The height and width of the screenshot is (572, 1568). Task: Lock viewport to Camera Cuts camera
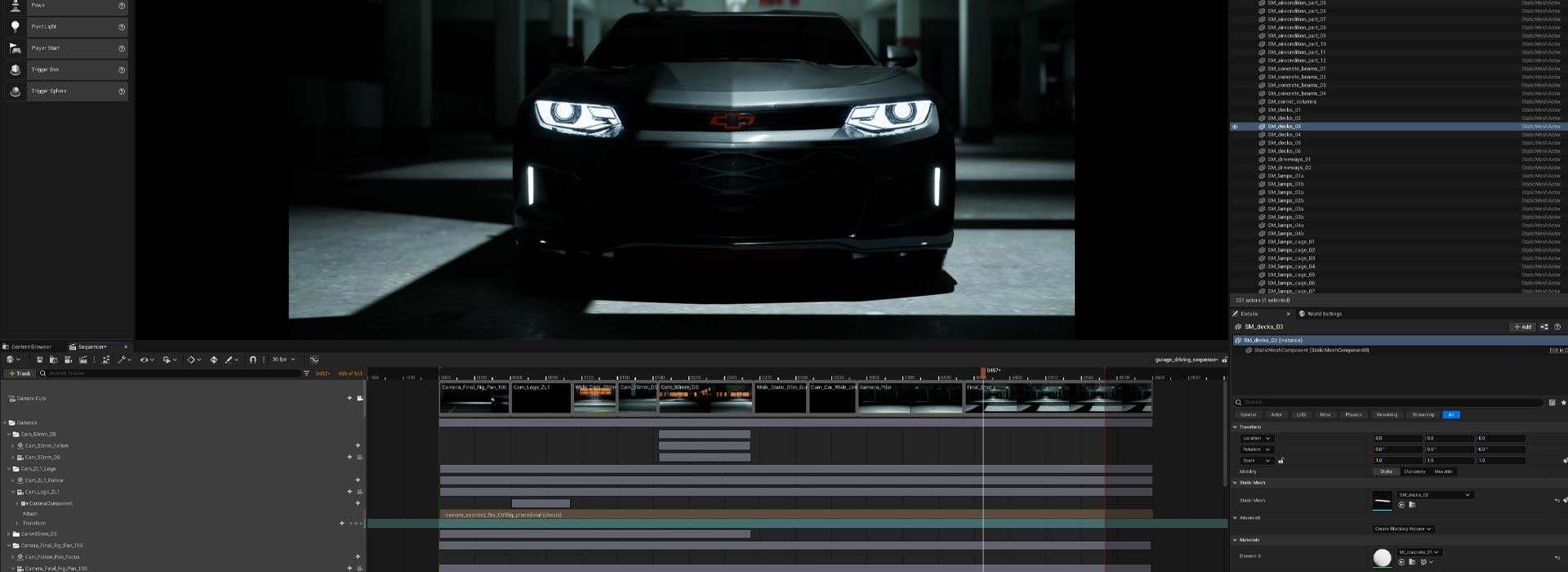[x=359, y=398]
